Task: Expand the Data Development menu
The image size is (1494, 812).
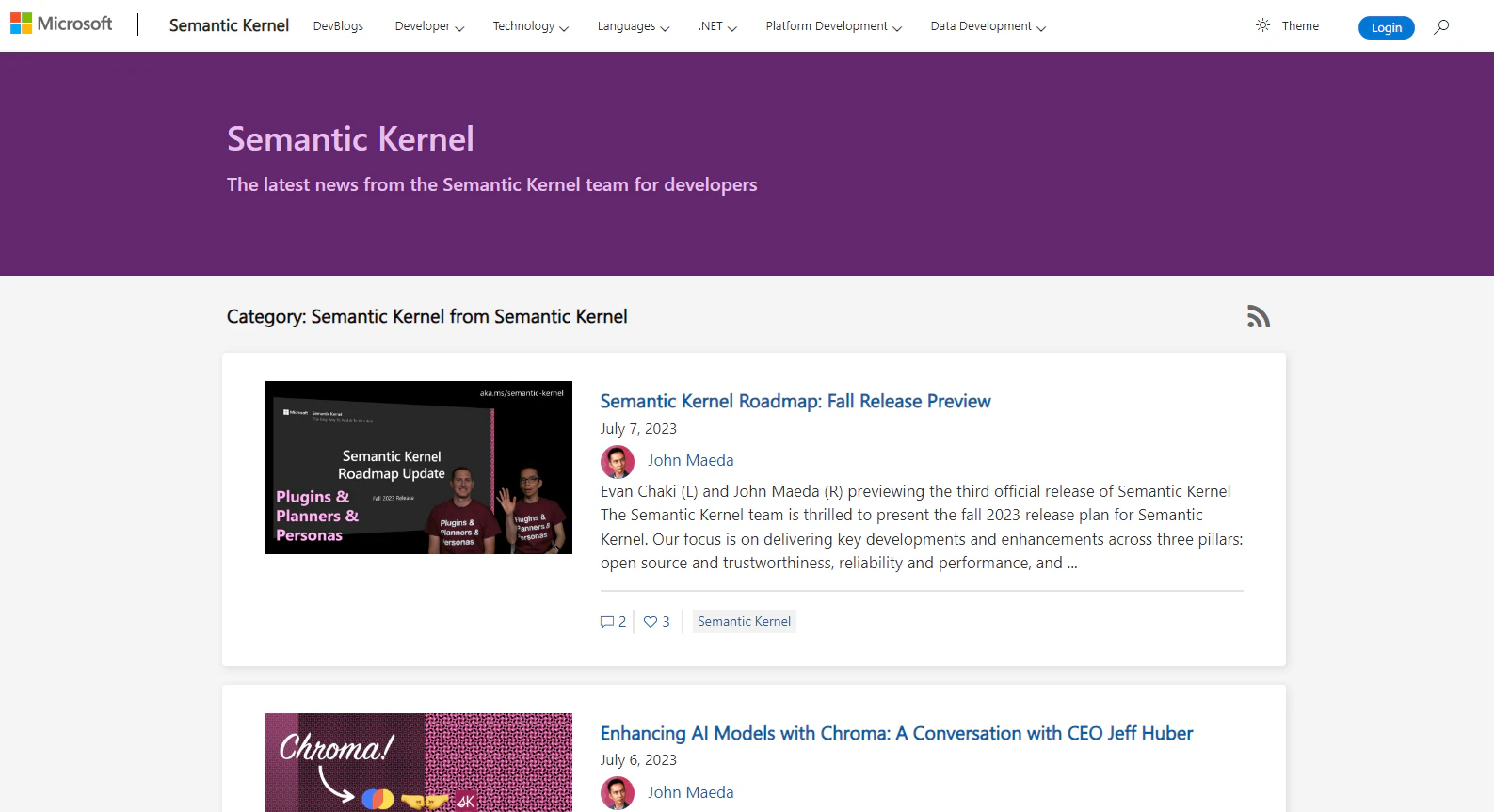Action: point(988,26)
